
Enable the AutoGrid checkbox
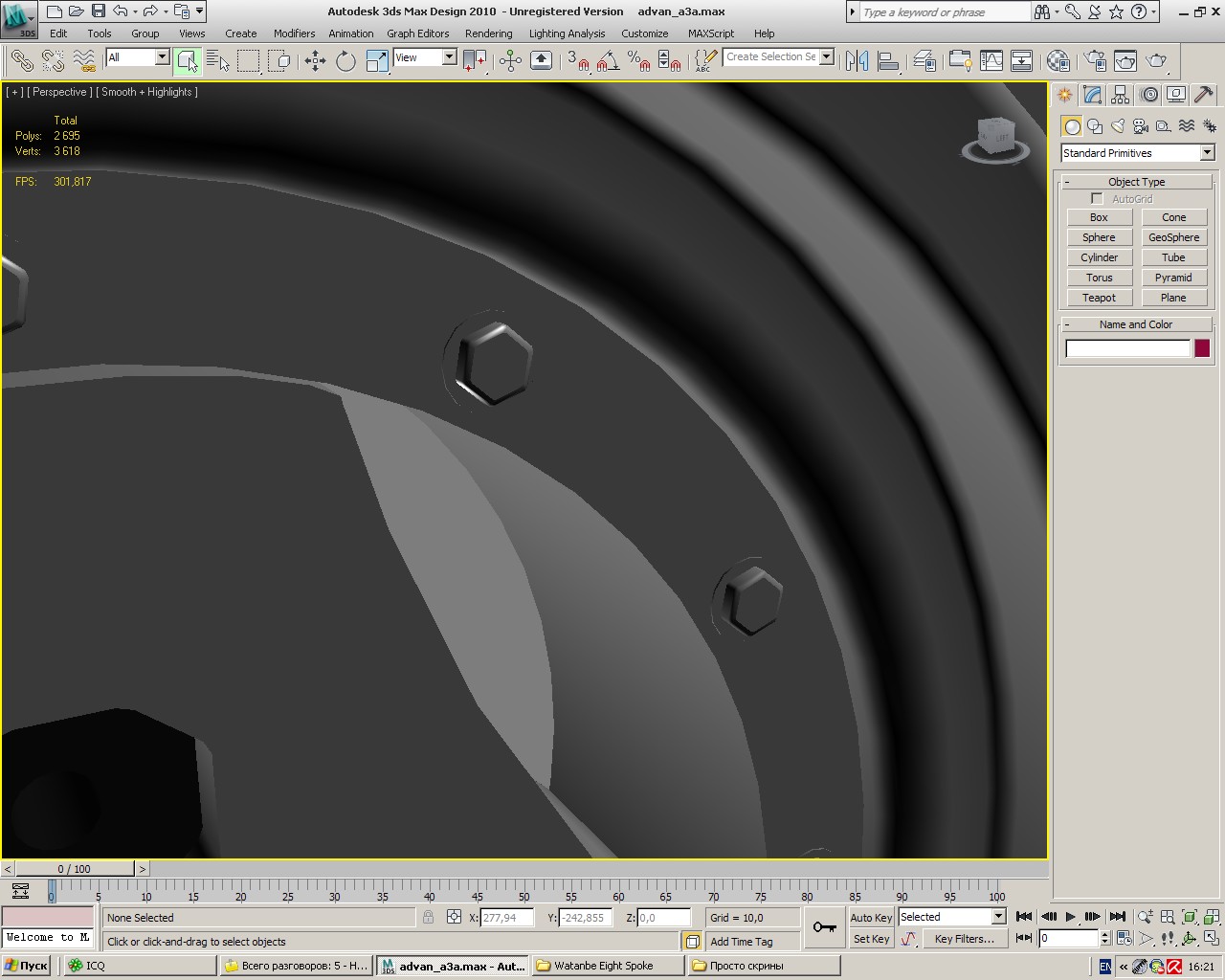tap(1097, 199)
